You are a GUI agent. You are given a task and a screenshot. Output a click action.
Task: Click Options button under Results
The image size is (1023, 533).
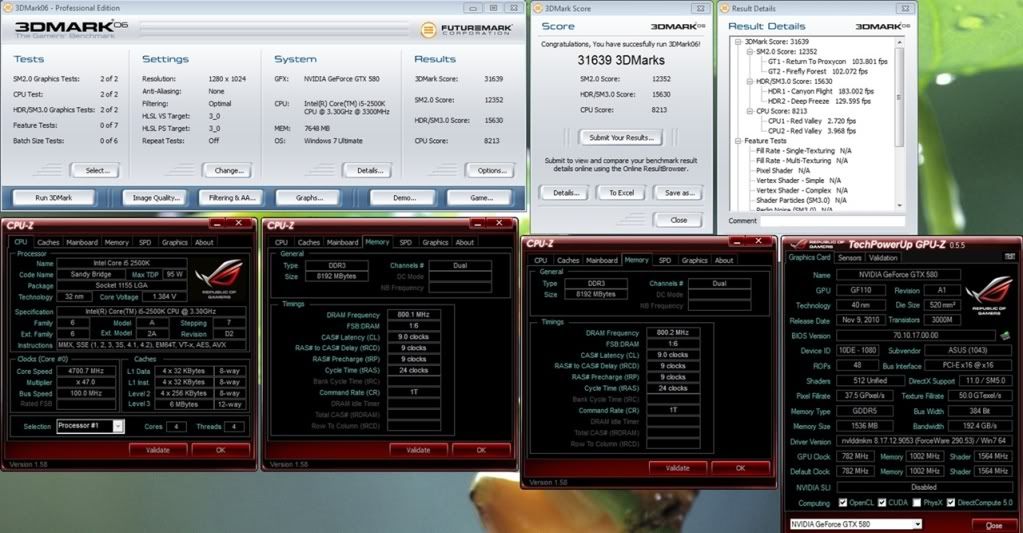[491, 170]
